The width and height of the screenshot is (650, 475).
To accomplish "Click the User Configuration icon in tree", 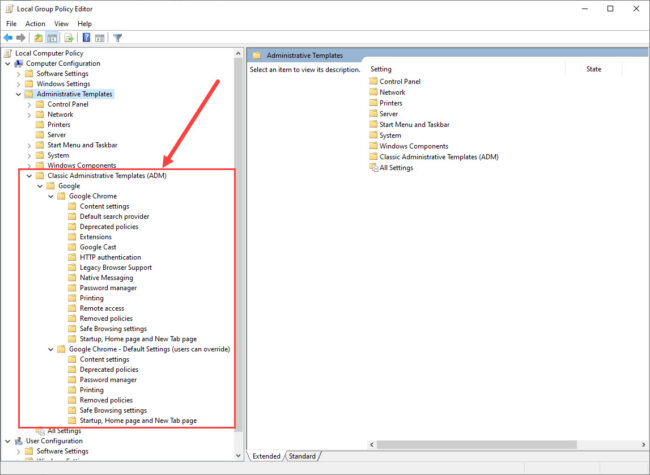I will coord(19,441).
